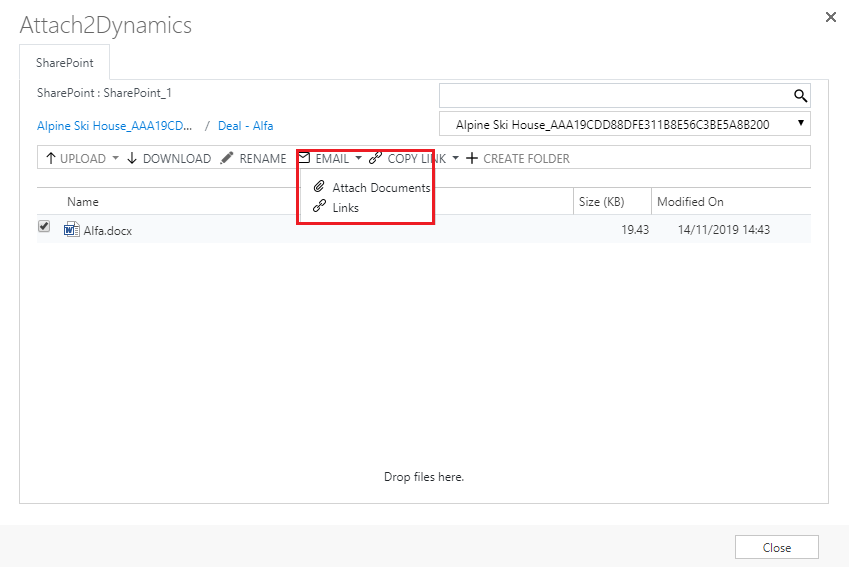Image resolution: width=849 pixels, height=567 pixels.
Task: Click the Download arrow icon
Action: tap(132, 158)
